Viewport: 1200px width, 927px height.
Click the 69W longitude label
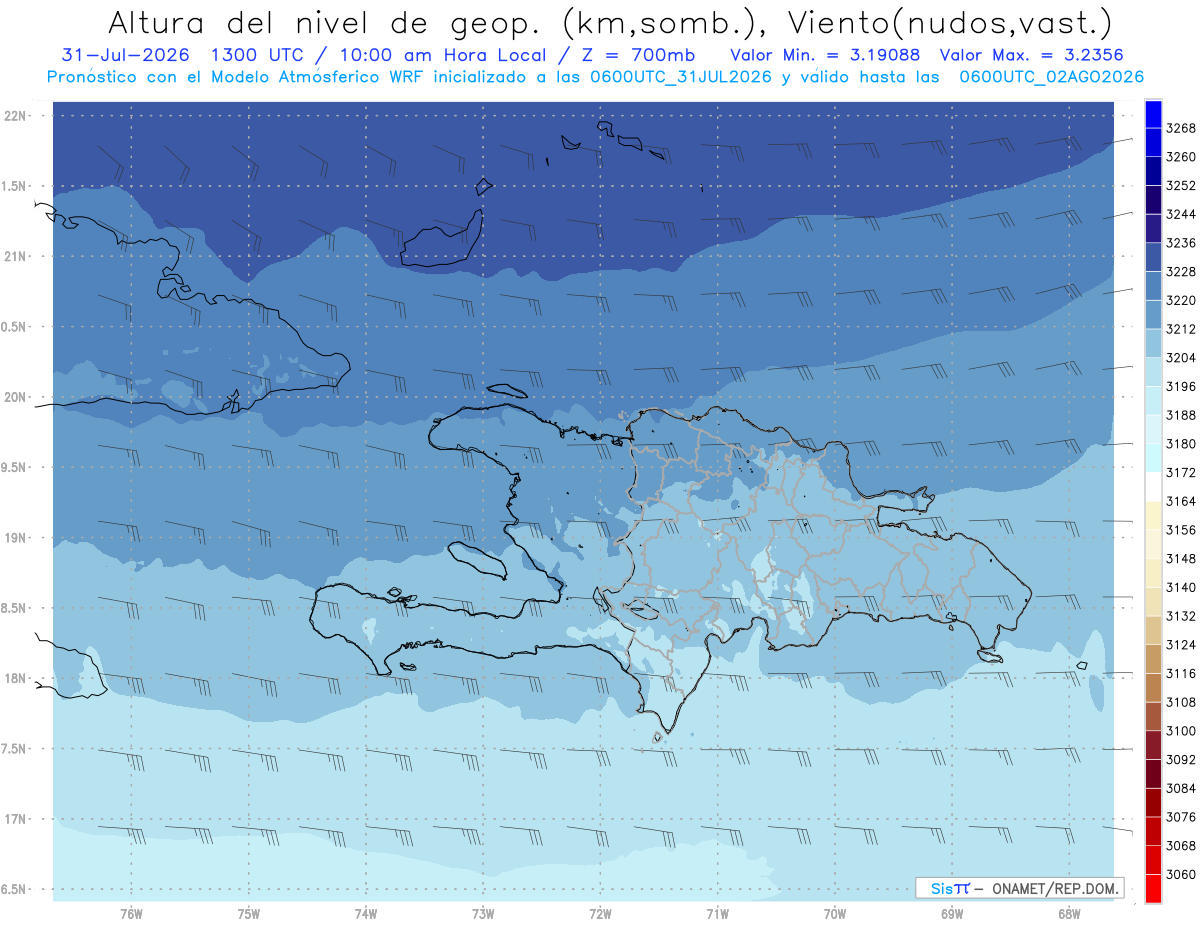(952, 913)
